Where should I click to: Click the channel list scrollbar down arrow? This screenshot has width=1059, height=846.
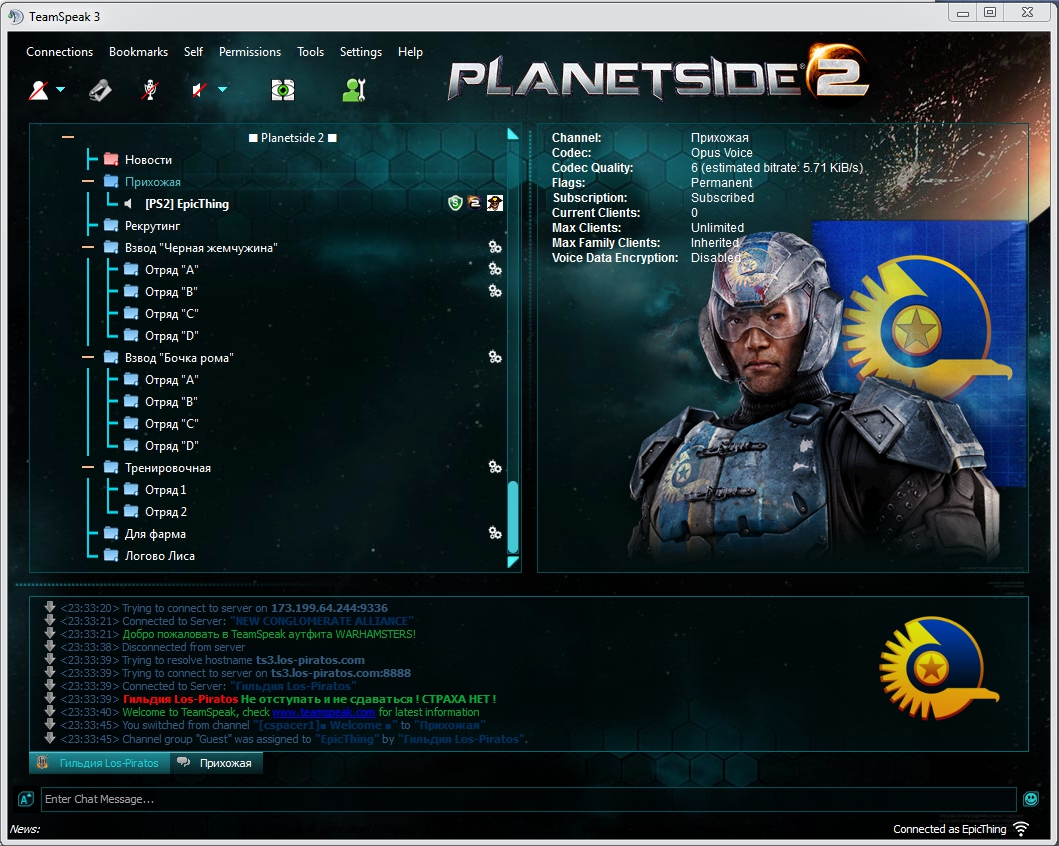coord(513,562)
